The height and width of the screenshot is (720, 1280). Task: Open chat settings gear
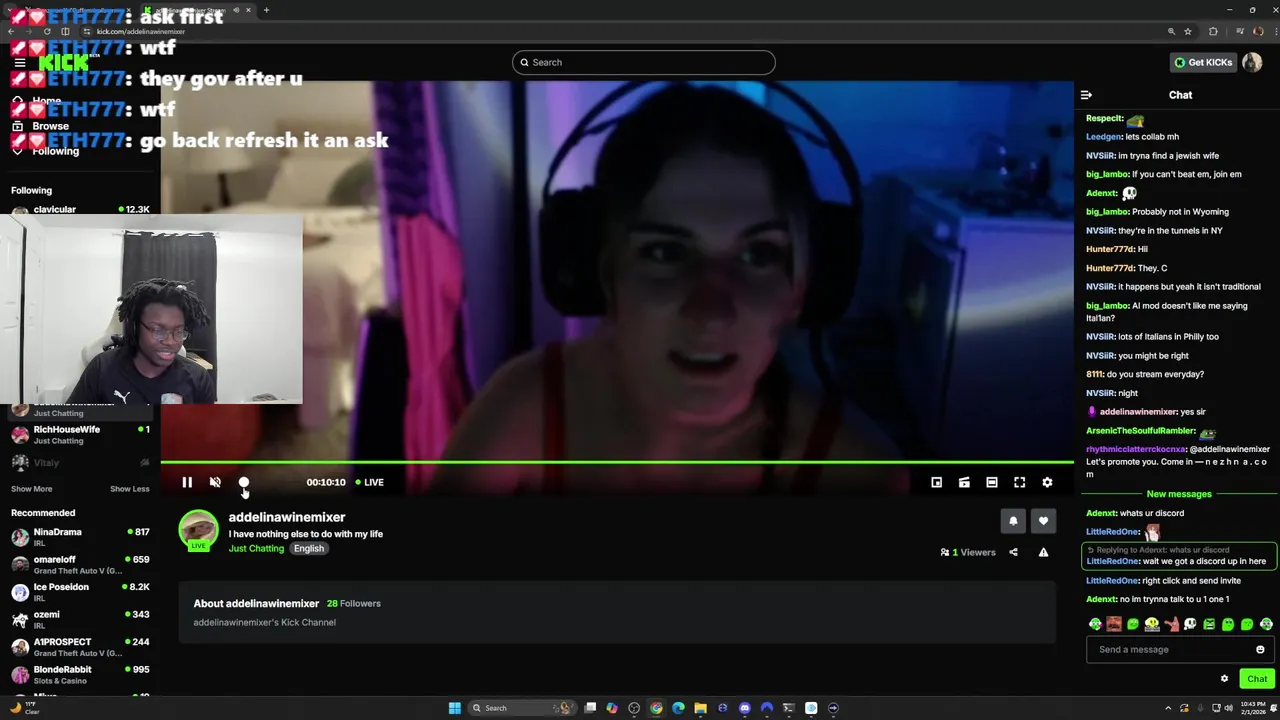(1224, 678)
